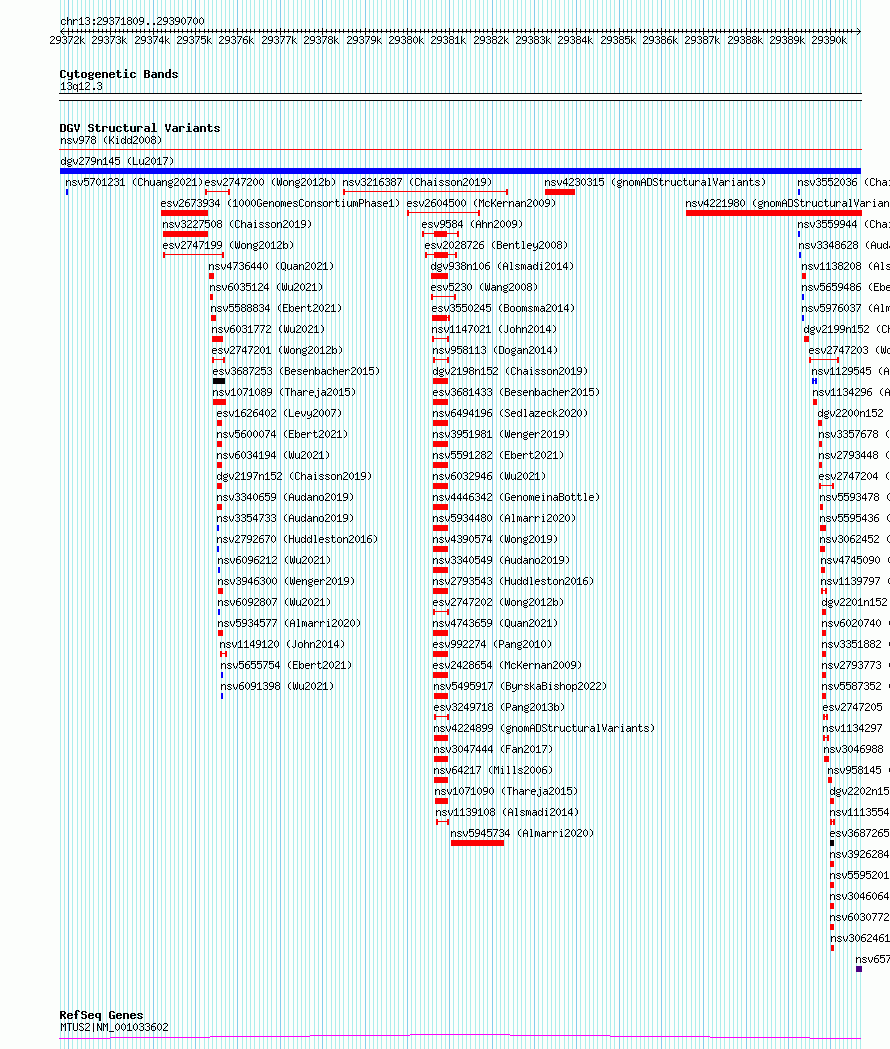Select the long red nsv4221980 bar

(x=774, y=213)
